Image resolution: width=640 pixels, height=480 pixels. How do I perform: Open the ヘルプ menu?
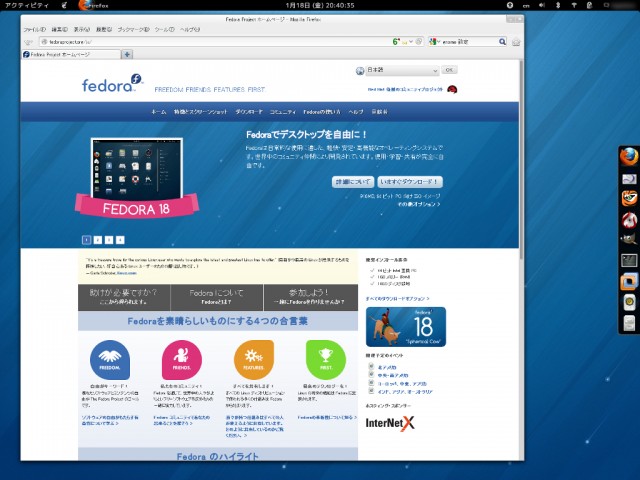(x=190, y=29)
